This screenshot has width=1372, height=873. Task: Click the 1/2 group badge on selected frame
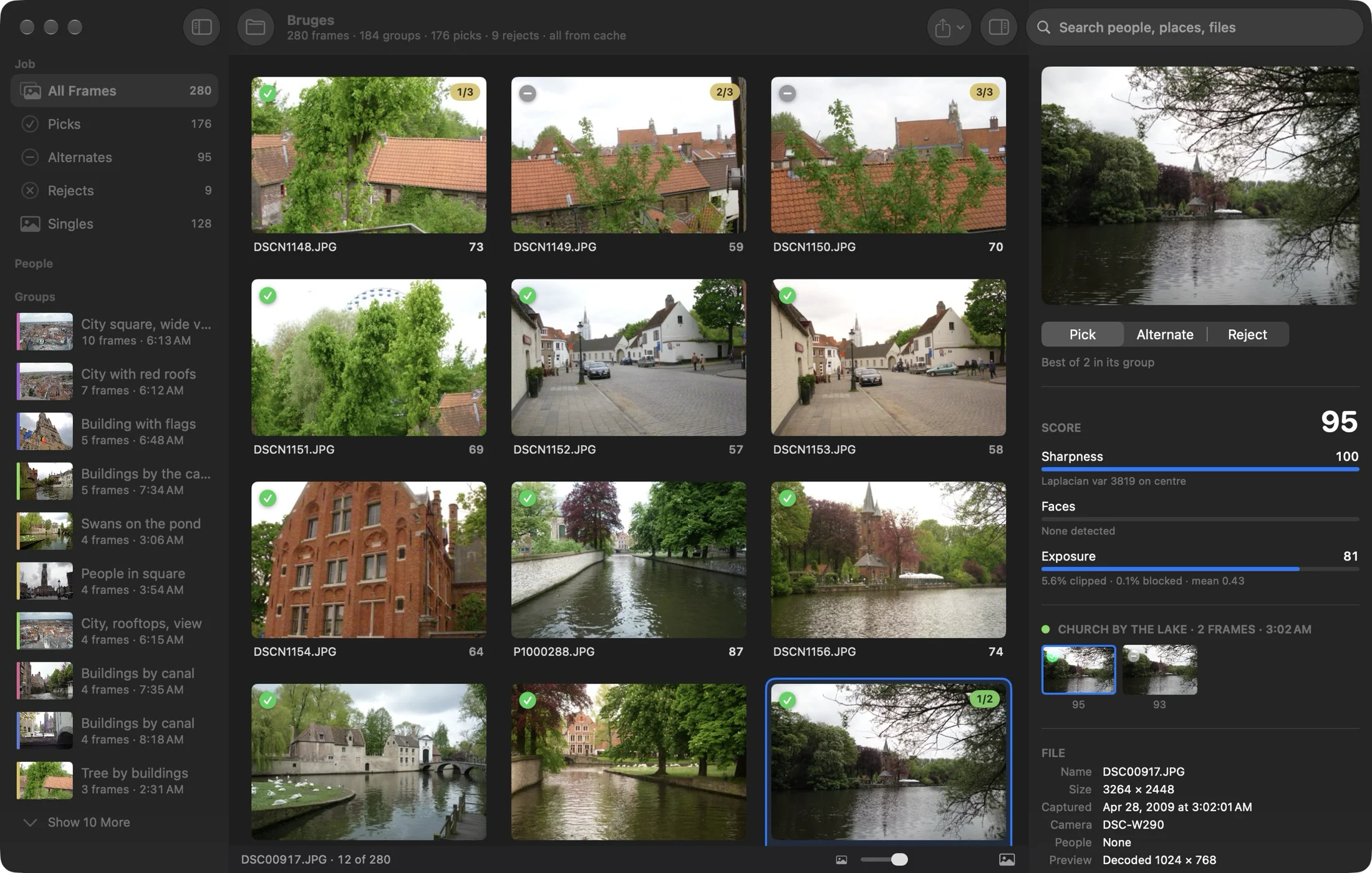pyautogui.click(x=984, y=699)
